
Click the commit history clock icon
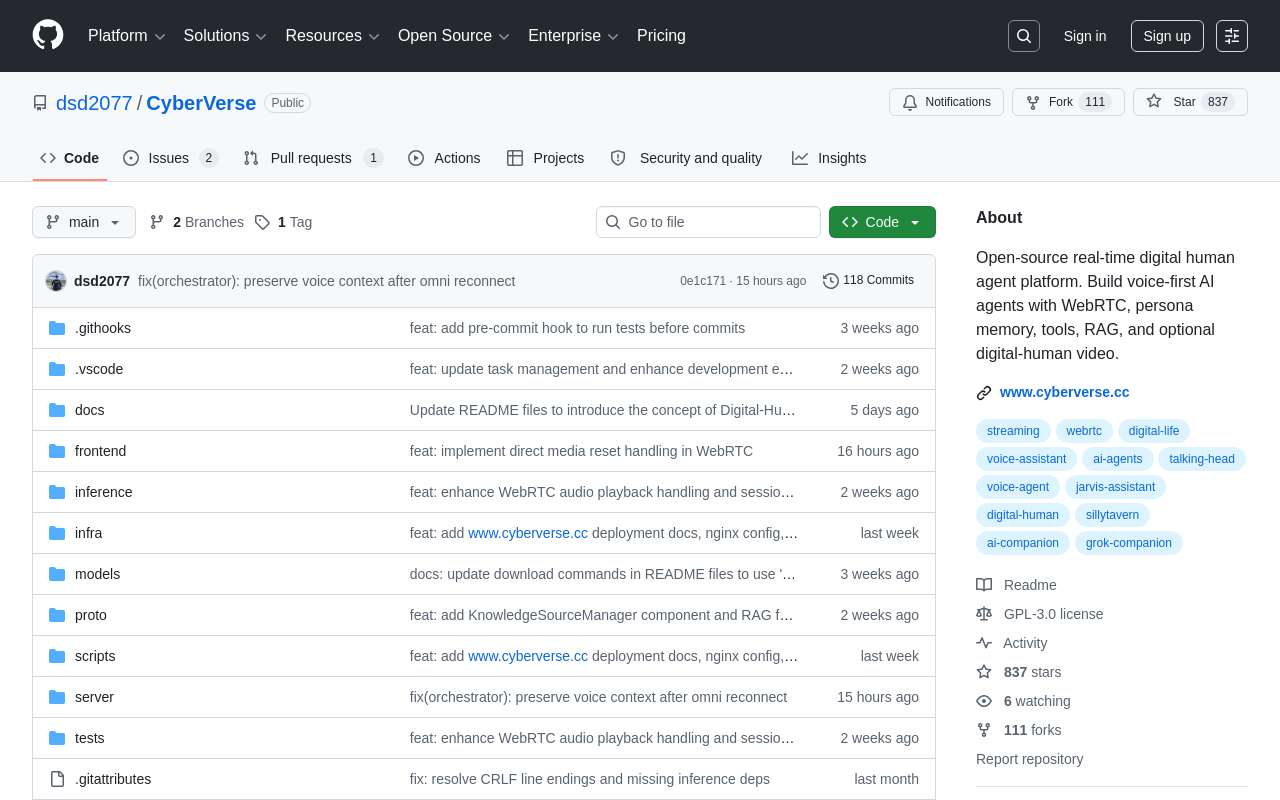(x=831, y=281)
